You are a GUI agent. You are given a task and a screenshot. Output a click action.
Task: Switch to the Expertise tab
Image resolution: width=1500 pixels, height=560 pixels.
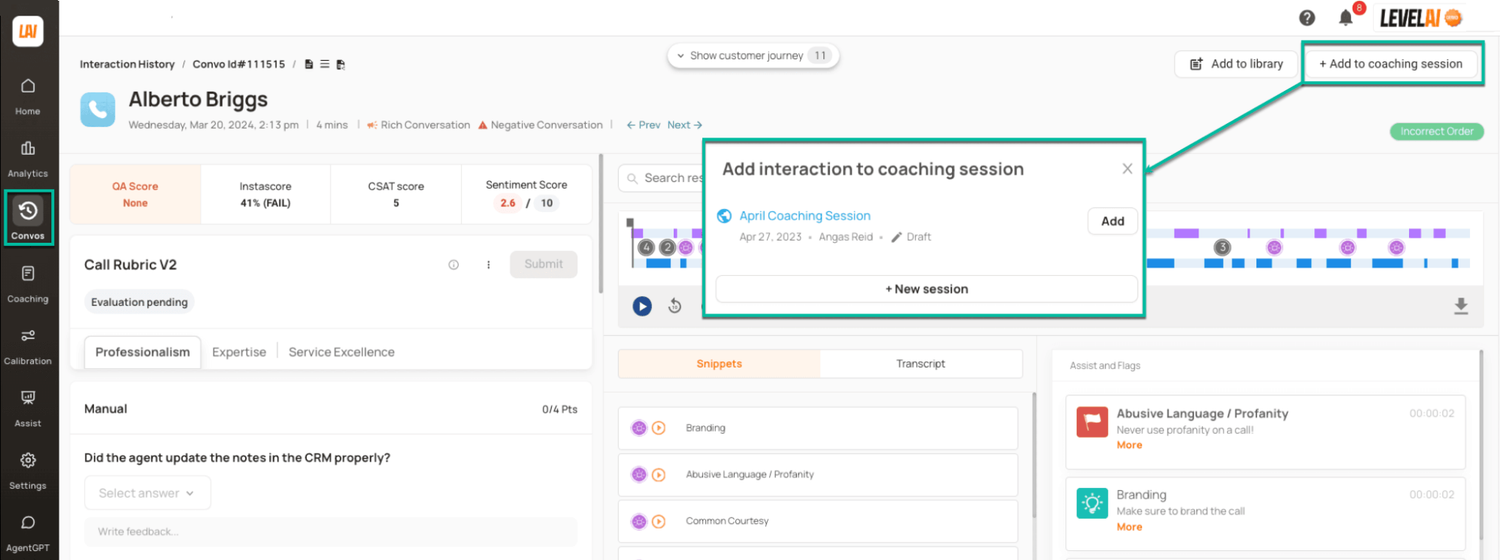[x=239, y=352]
